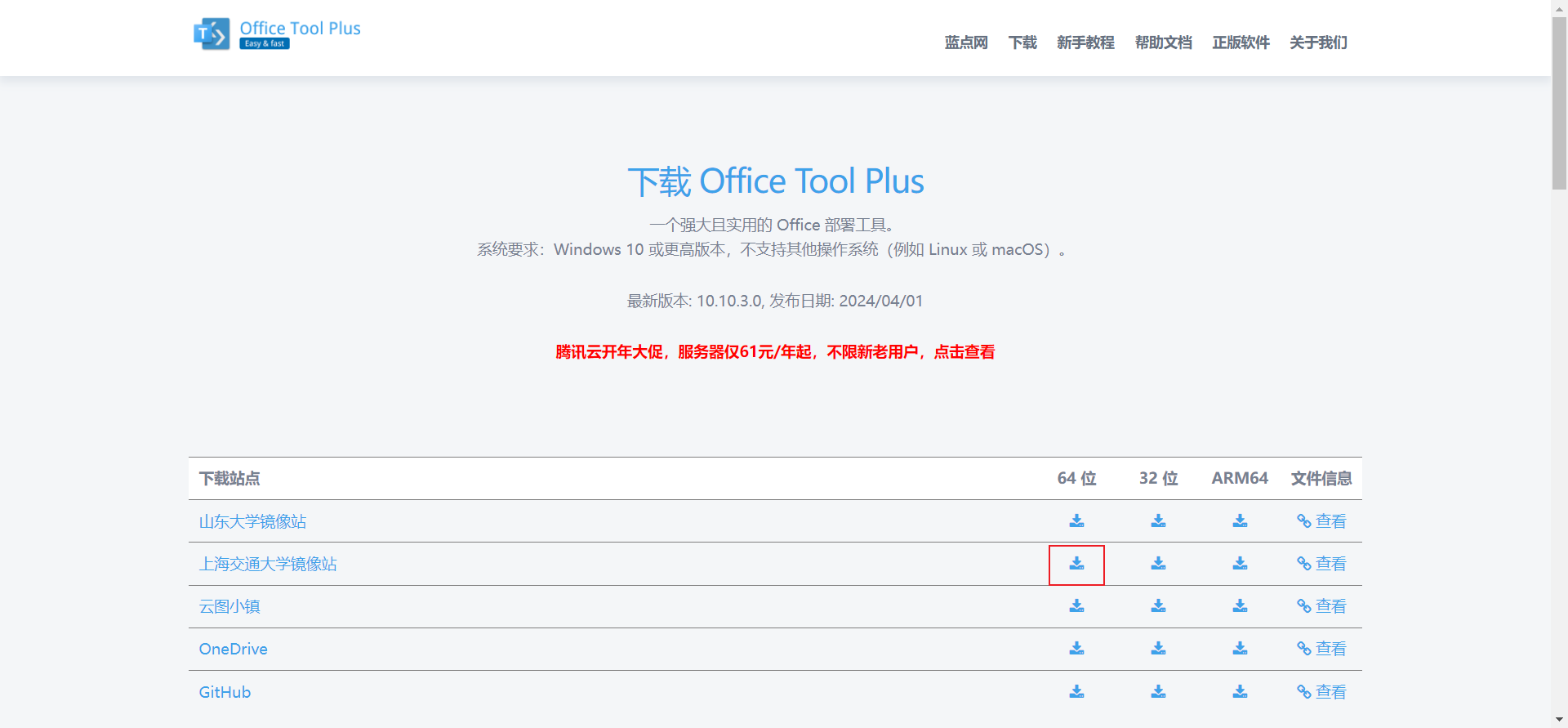Click the scrollbar down arrow
Viewport: 1568px width, 728px height.
click(x=1559, y=720)
